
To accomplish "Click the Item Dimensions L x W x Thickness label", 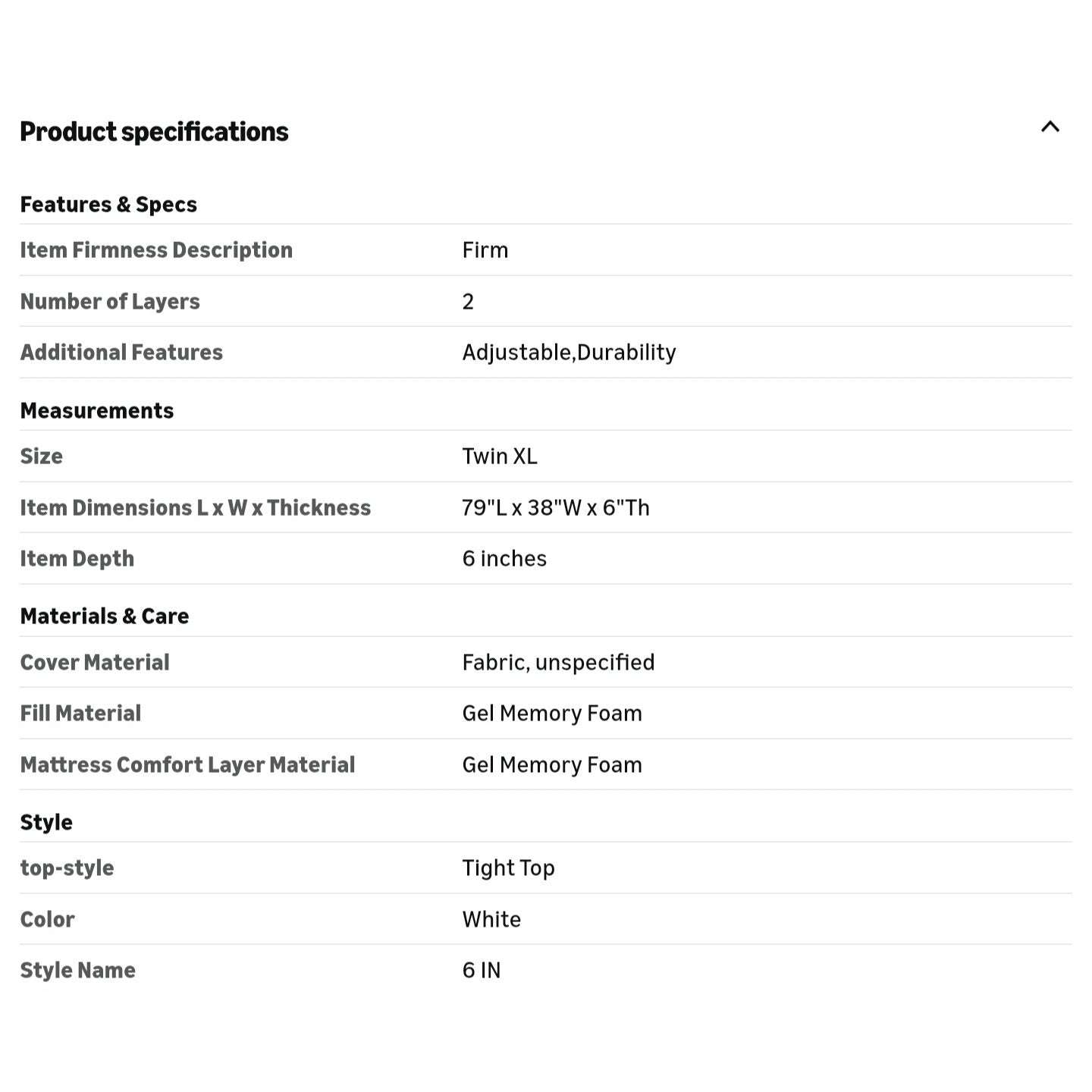I will coord(196,508).
